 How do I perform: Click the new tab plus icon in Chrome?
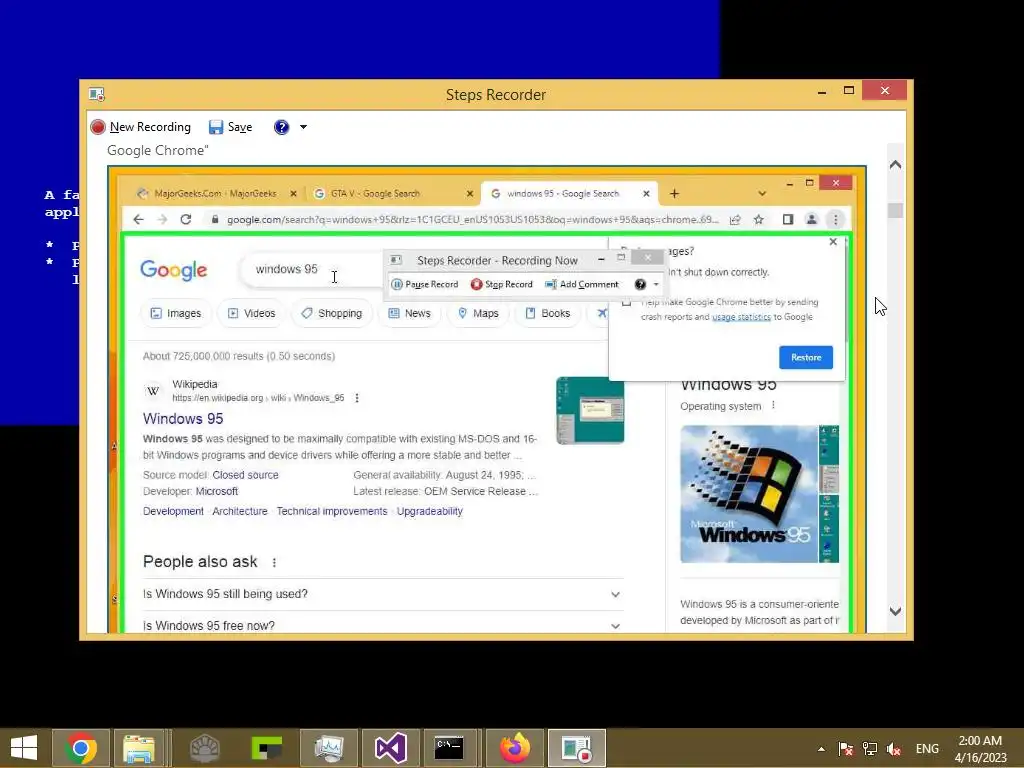click(x=674, y=193)
